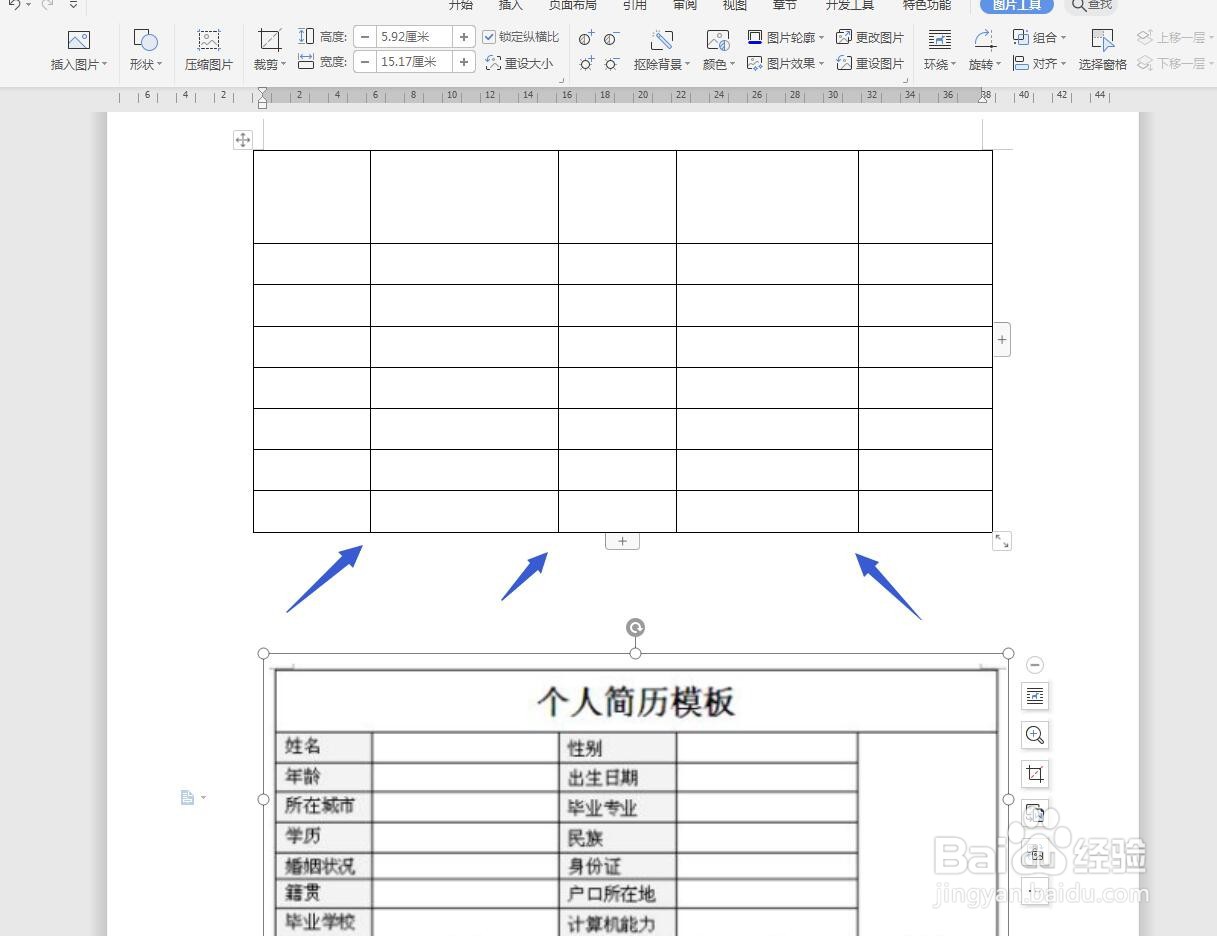Switch to the 插入 ribbon tab
Screen dimensions: 1217x936
click(x=510, y=6)
